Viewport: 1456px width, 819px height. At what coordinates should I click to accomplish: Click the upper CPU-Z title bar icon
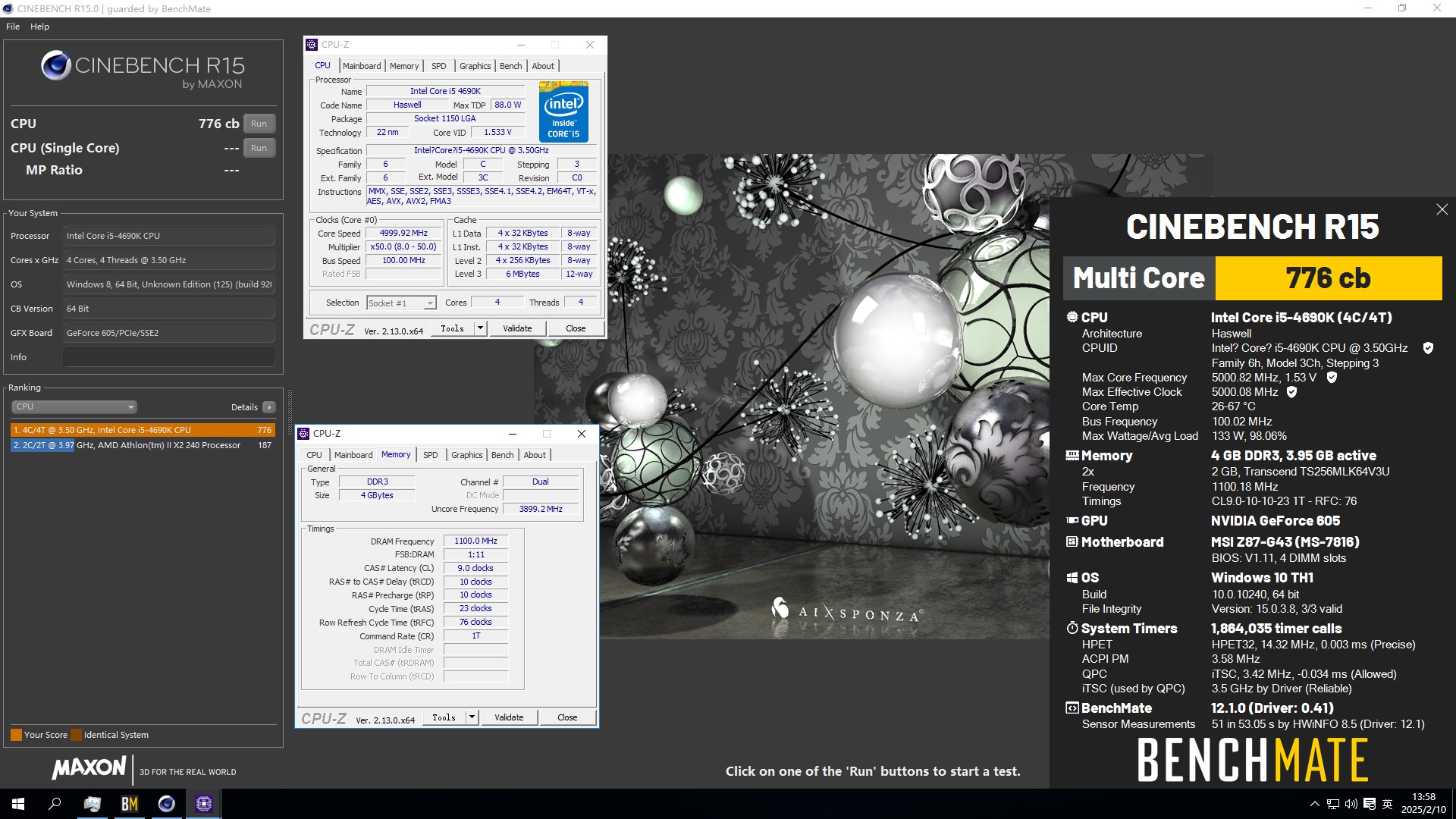[312, 45]
